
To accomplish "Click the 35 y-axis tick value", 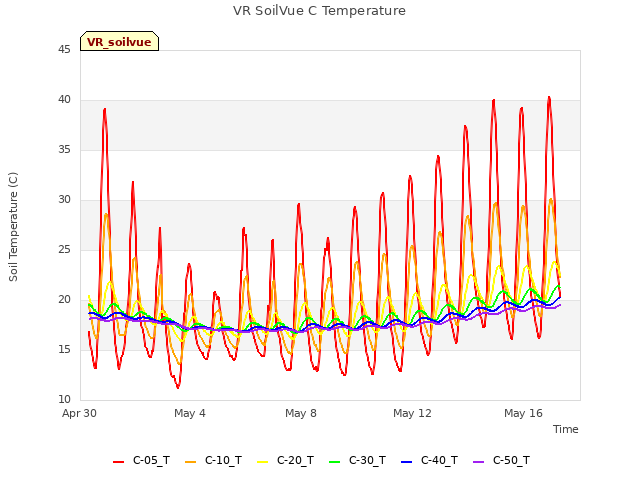I will [64, 149].
